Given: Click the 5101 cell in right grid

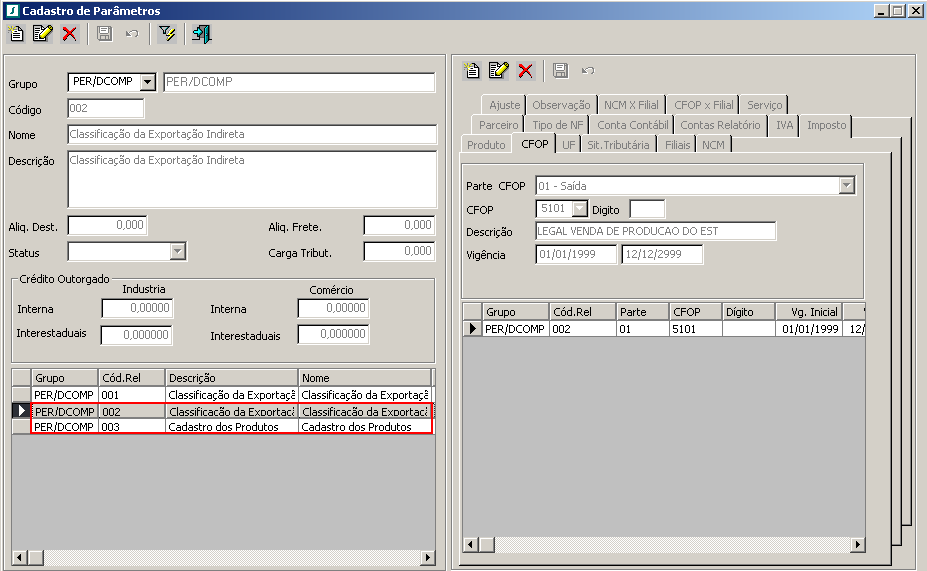Looking at the screenshot, I should click(x=695, y=329).
